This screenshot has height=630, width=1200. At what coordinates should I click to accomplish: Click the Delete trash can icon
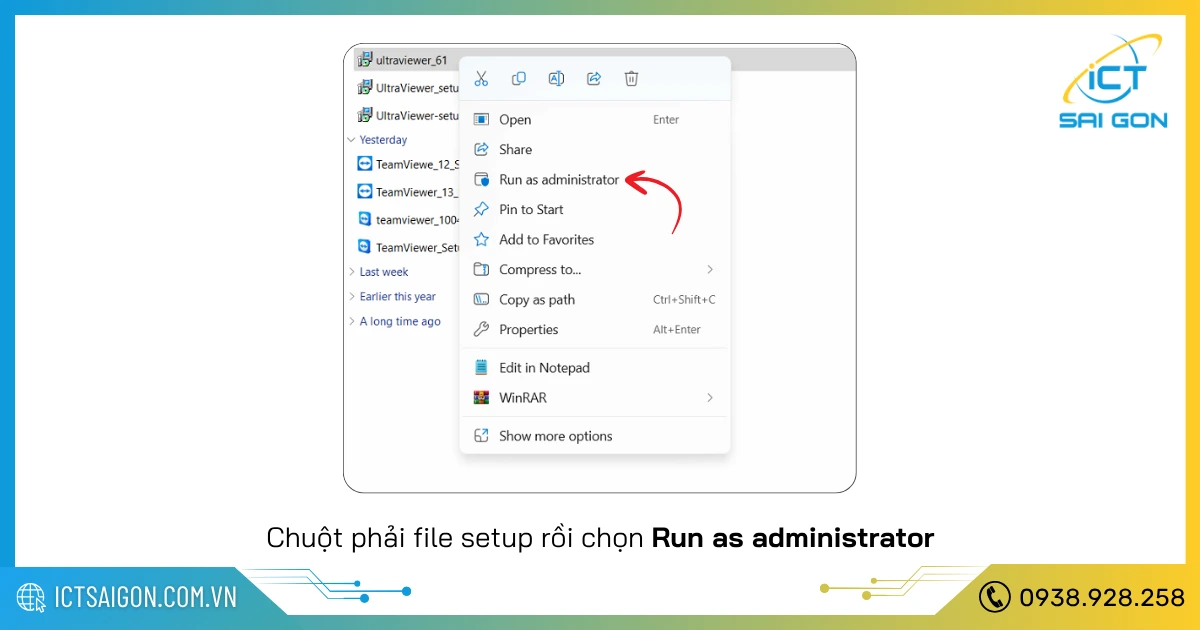[631, 78]
